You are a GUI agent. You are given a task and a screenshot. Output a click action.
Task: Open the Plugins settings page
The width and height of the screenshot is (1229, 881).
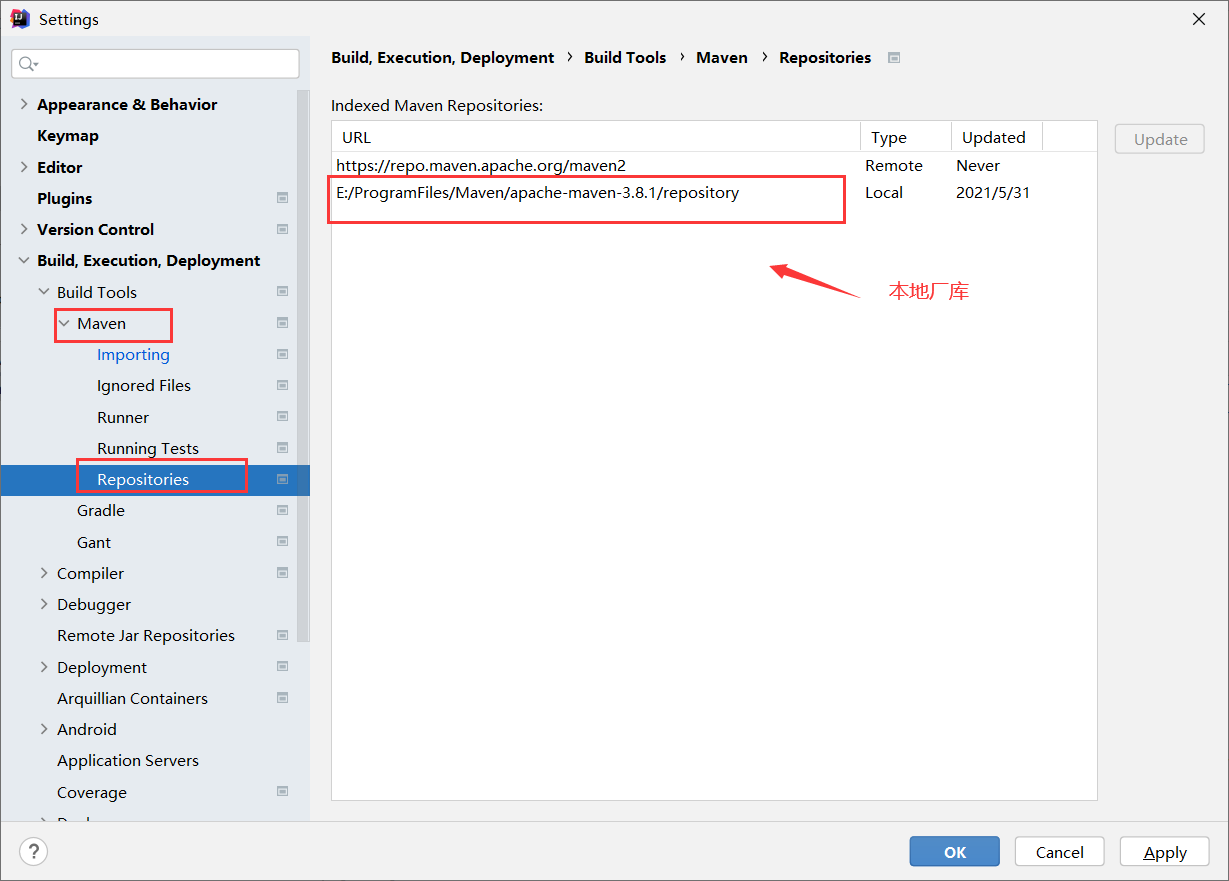[65, 198]
